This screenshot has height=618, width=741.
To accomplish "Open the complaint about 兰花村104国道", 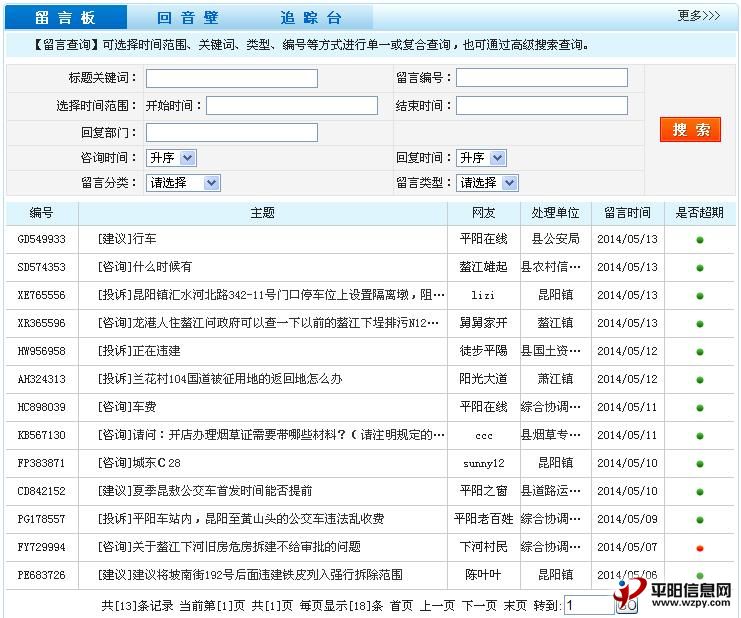I will pyautogui.click(x=220, y=379).
